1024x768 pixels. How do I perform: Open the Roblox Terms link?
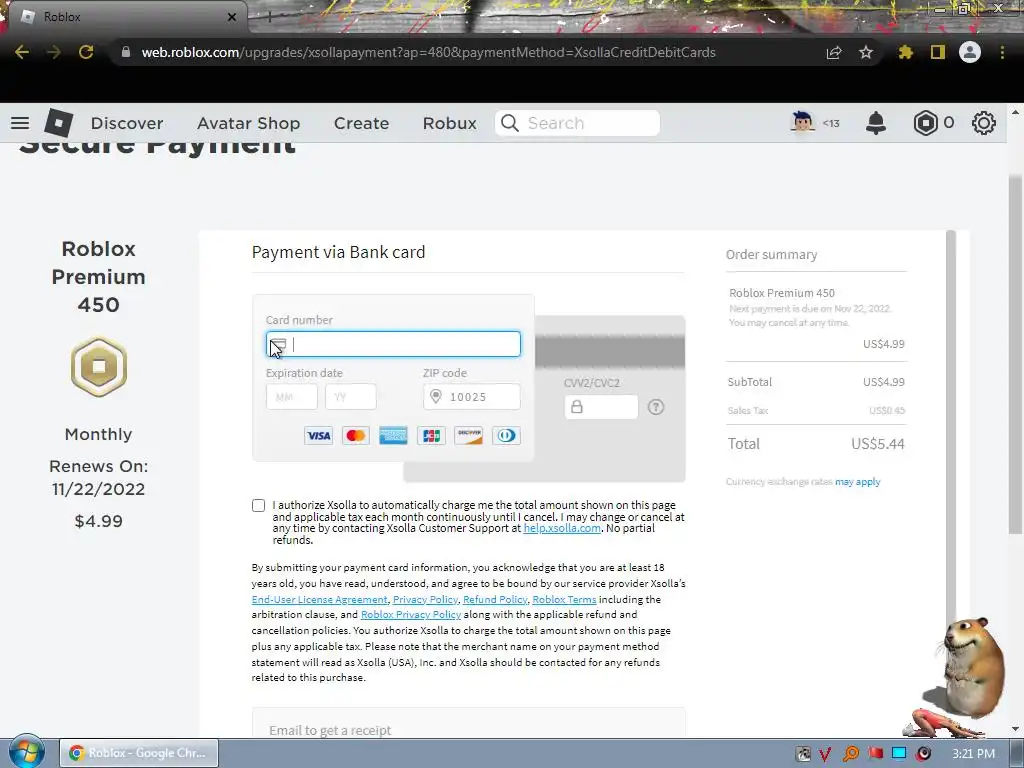[x=564, y=600]
